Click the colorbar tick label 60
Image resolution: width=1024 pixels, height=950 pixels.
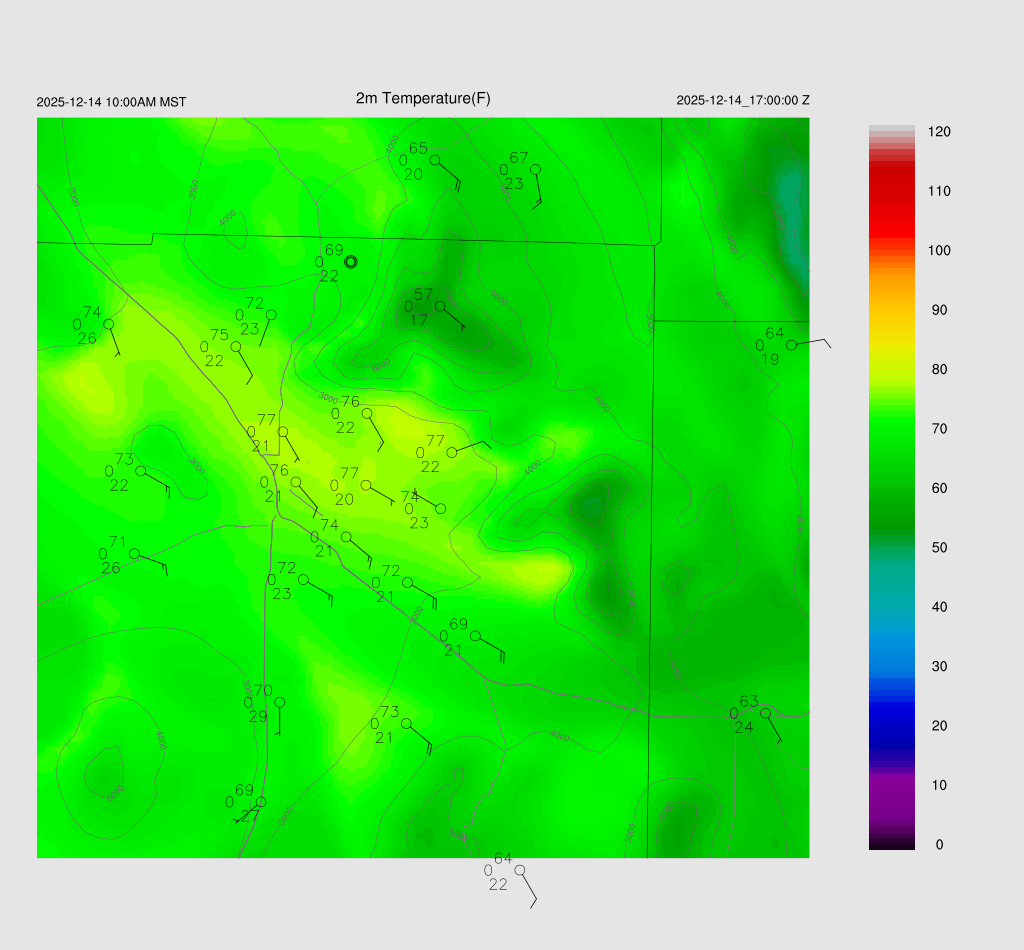[939, 488]
